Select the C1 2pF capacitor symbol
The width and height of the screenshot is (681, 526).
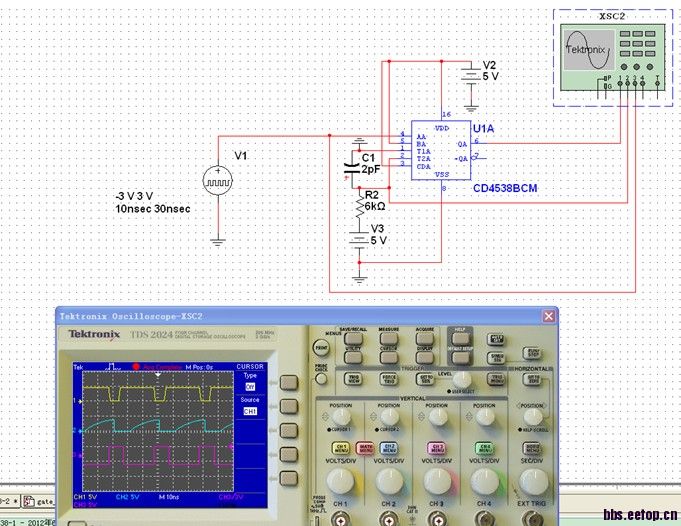(x=351, y=168)
